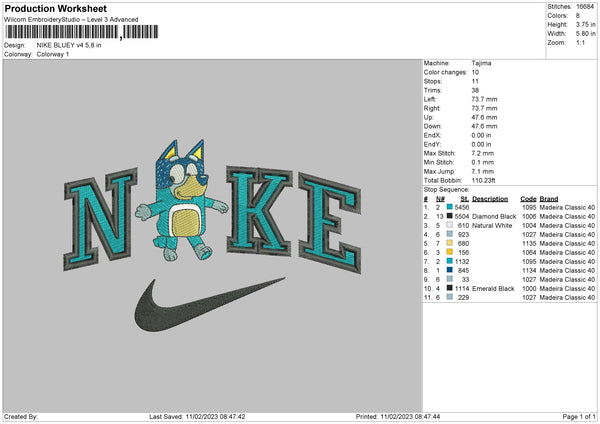Click the Max Jump value 7.1 mm

coord(483,171)
